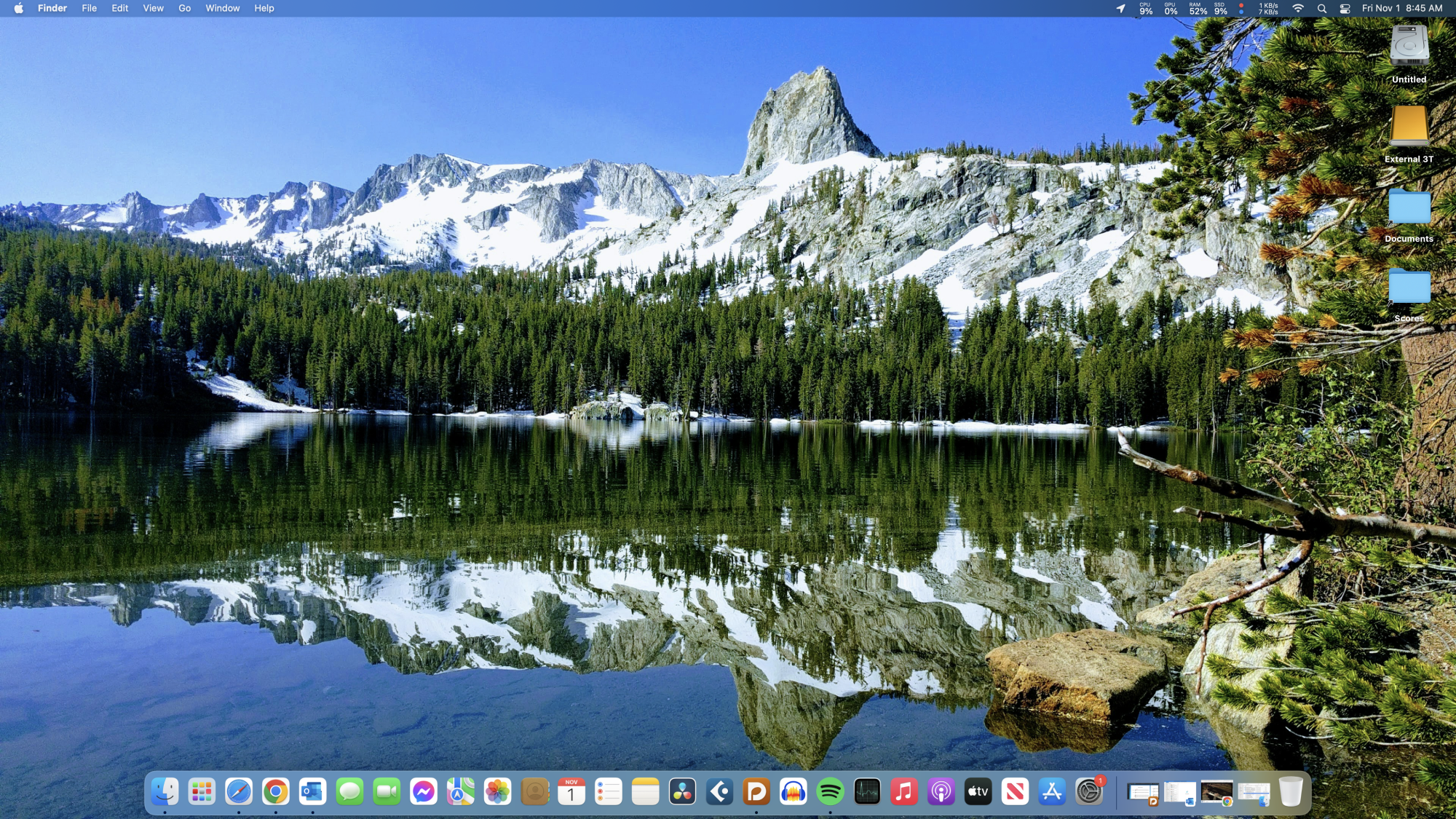Select the Scores folder on desktop
Image resolution: width=1456 pixels, height=819 pixels.
[x=1409, y=287]
